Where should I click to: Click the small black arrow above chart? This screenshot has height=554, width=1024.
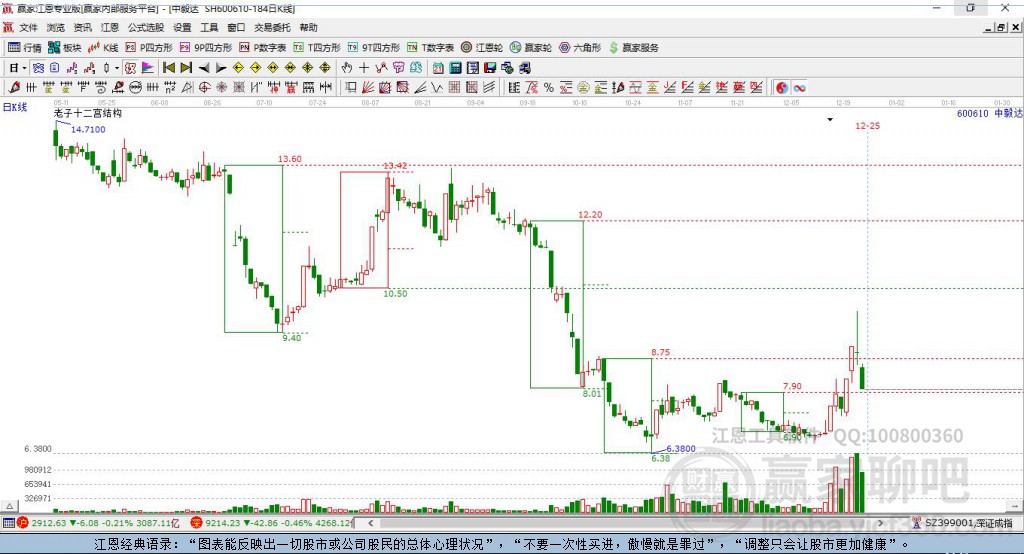(x=830, y=120)
